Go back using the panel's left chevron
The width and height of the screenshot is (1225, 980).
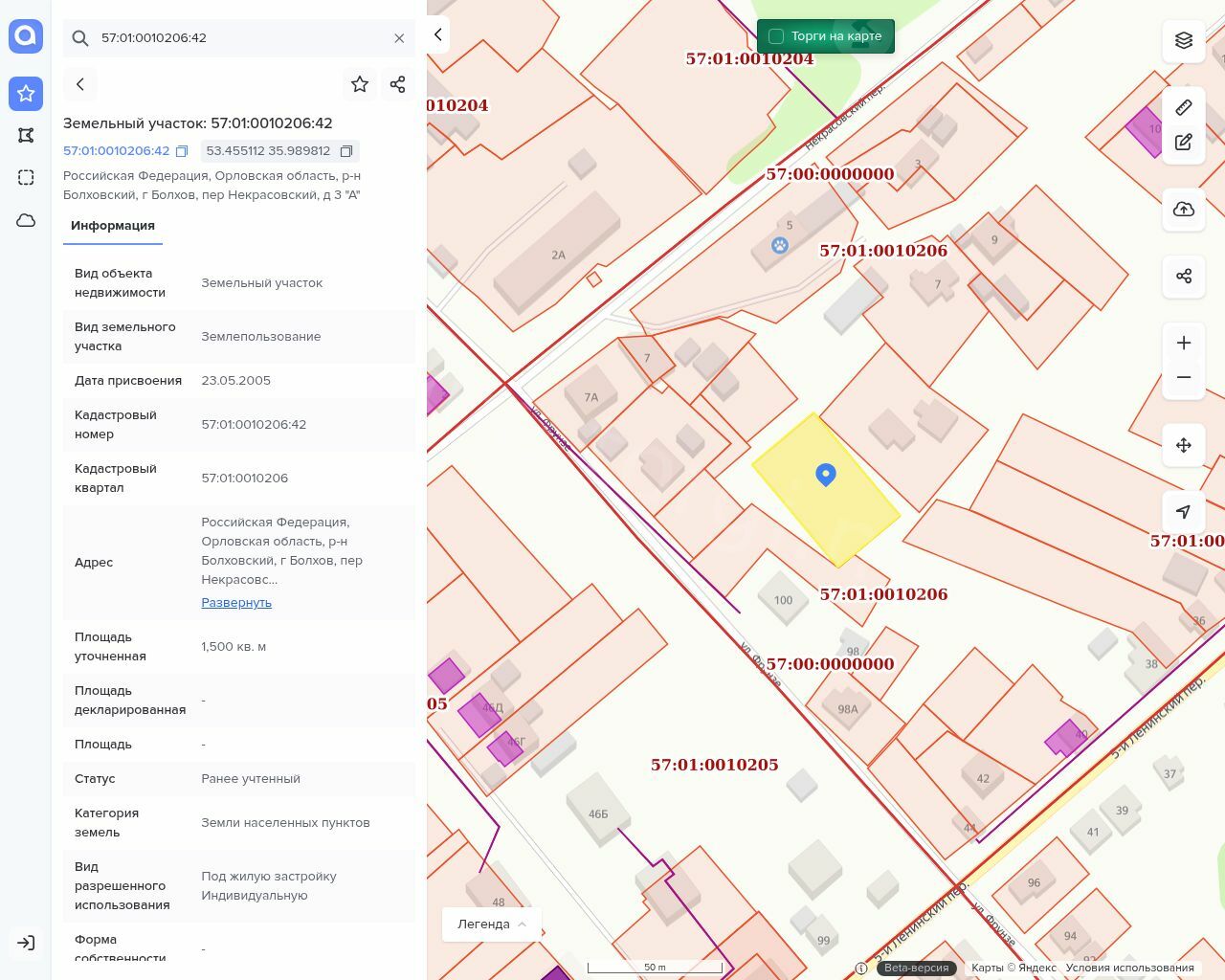pyautogui.click(x=80, y=84)
